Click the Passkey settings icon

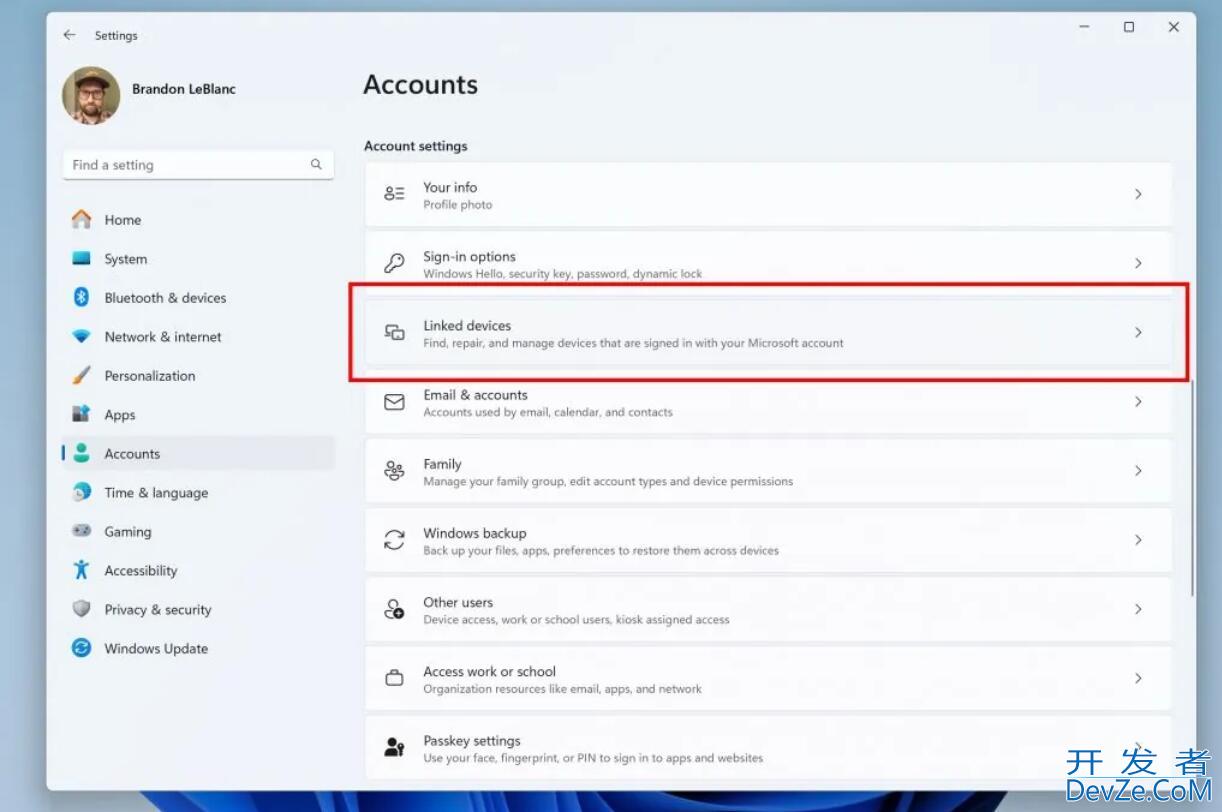point(395,747)
